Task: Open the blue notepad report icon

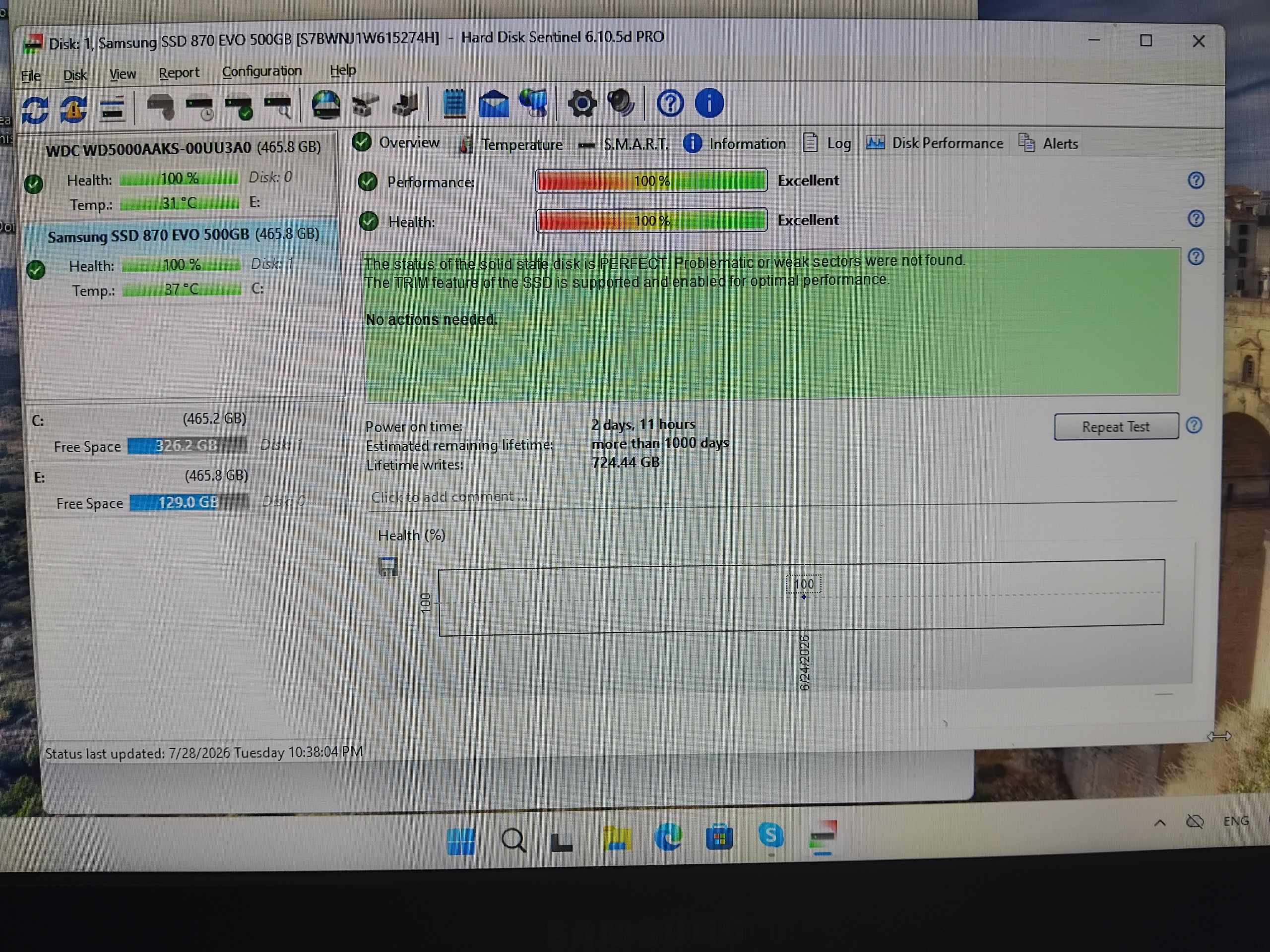Action: pos(455,104)
